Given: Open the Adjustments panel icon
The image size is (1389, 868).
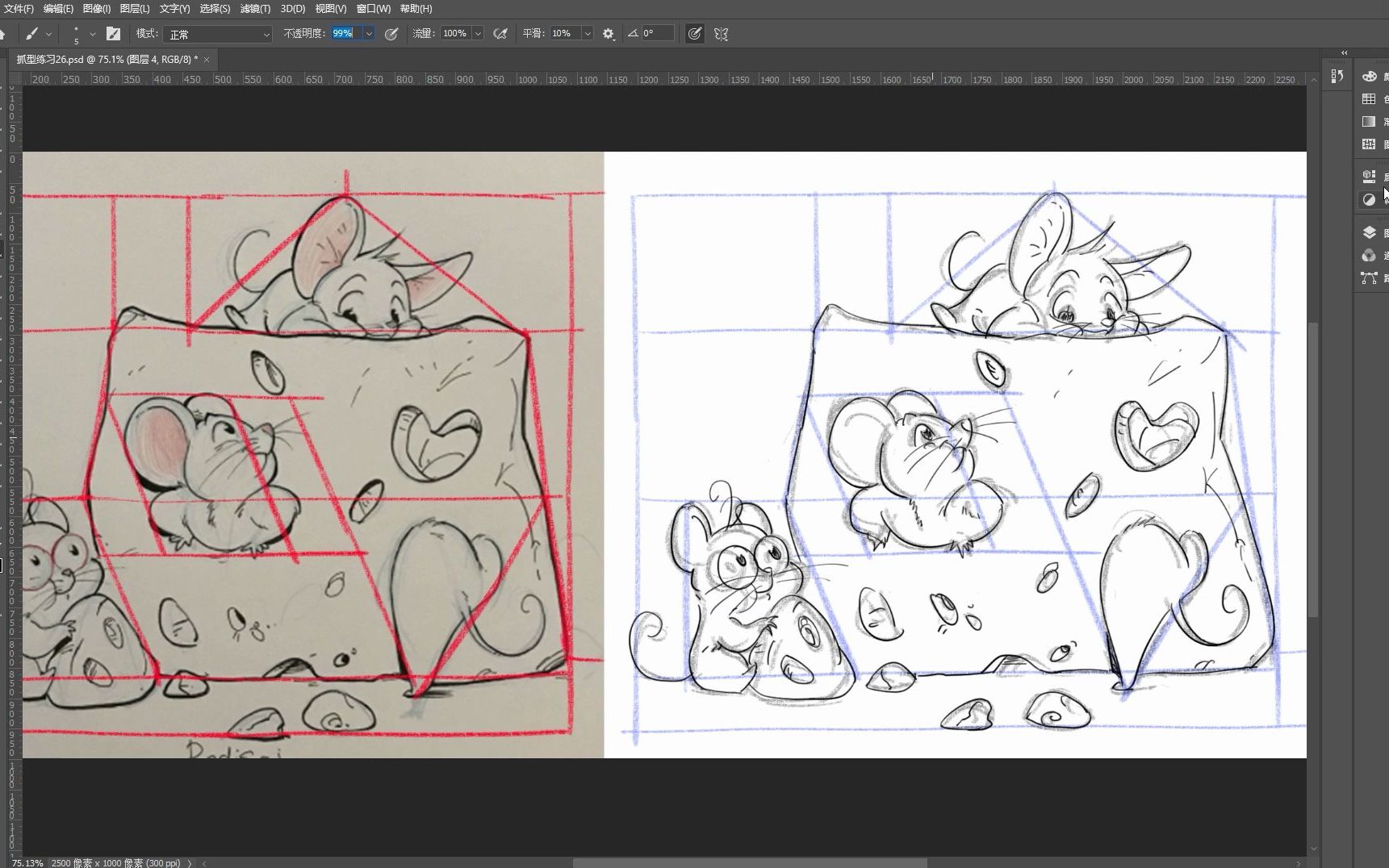Looking at the screenshot, I should point(1369,199).
